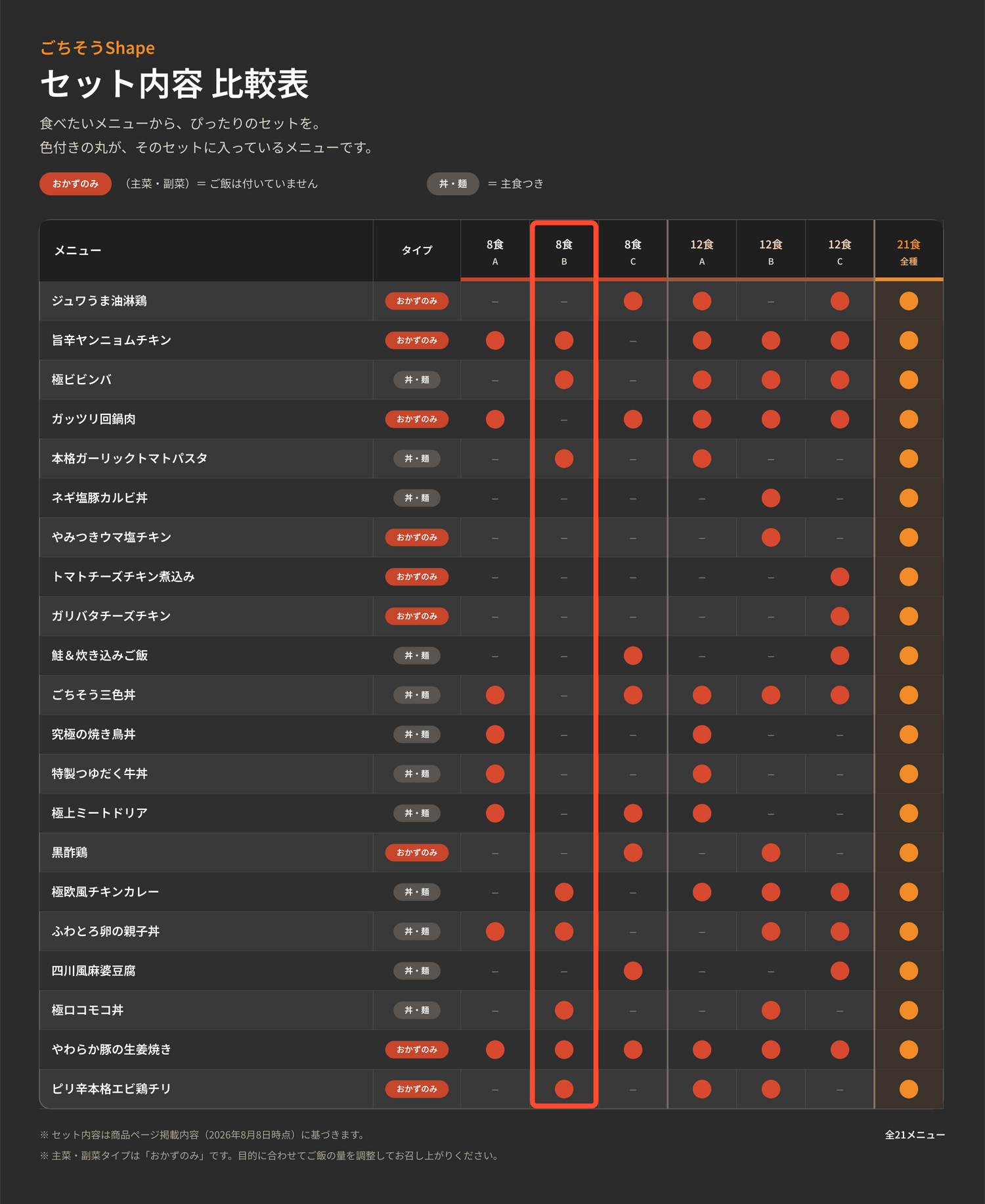
Task: Select the 12食 A column header
Action: point(702,252)
